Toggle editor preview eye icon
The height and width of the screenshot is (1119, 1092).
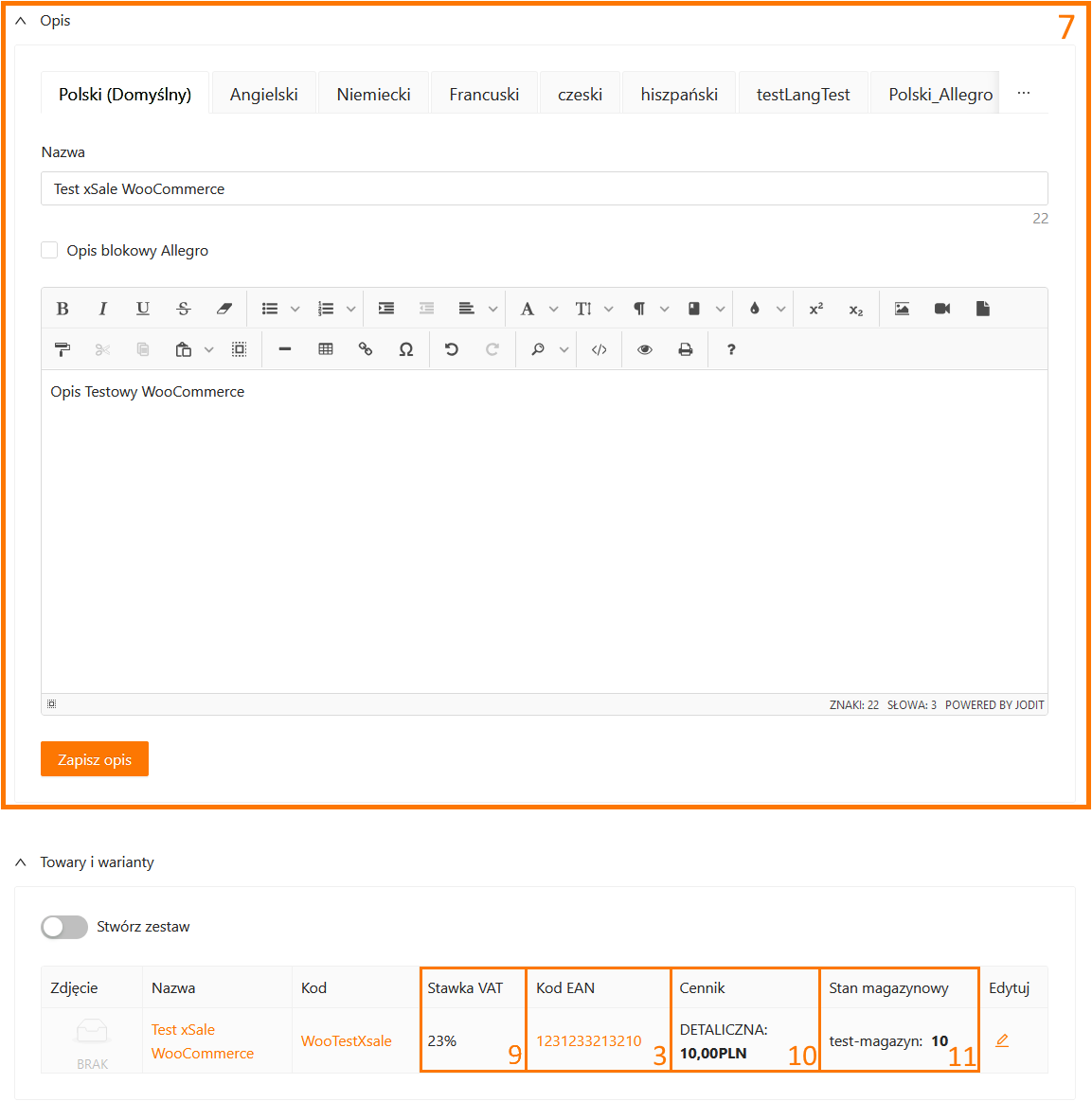point(645,349)
